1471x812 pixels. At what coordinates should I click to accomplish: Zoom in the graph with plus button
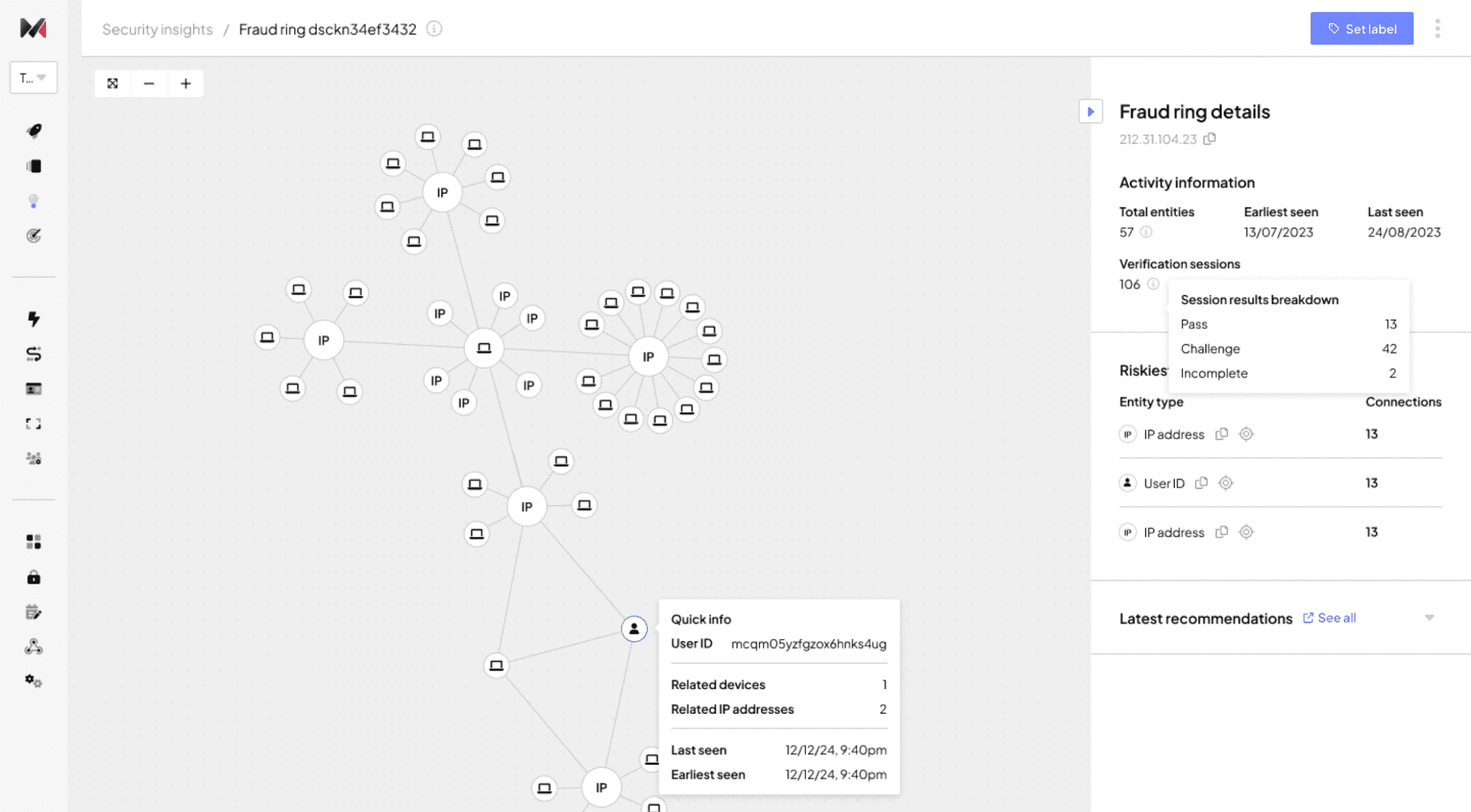(x=185, y=83)
